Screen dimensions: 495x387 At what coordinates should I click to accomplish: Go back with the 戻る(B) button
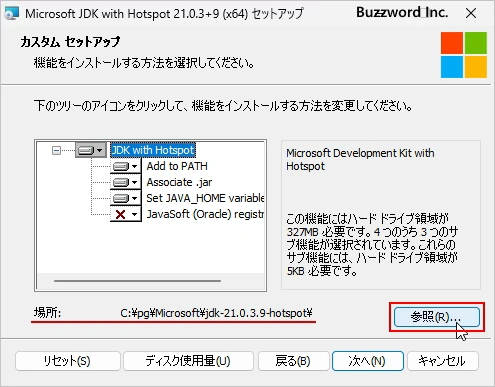(x=293, y=361)
